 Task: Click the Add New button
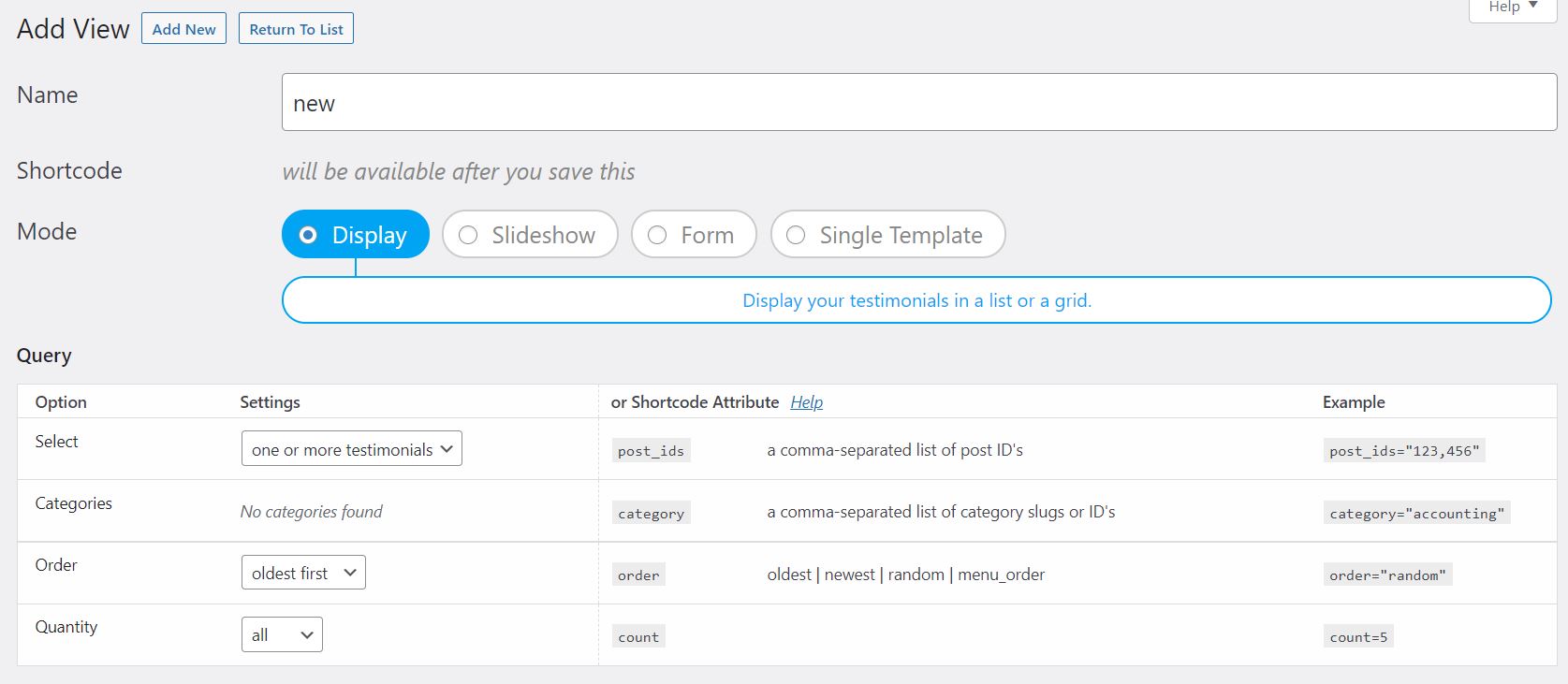(x=183, y=29)
